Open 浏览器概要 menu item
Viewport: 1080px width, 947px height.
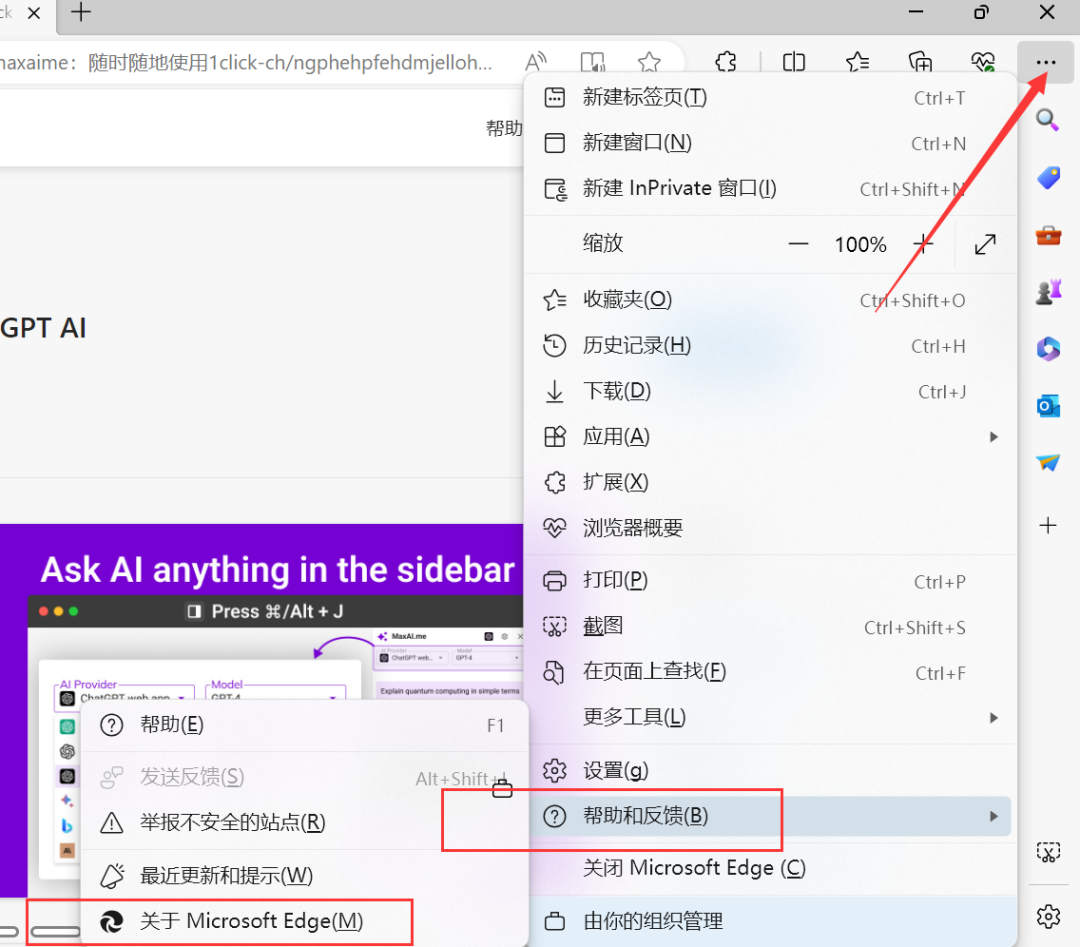pyautogui.click(x=770, y=528)
